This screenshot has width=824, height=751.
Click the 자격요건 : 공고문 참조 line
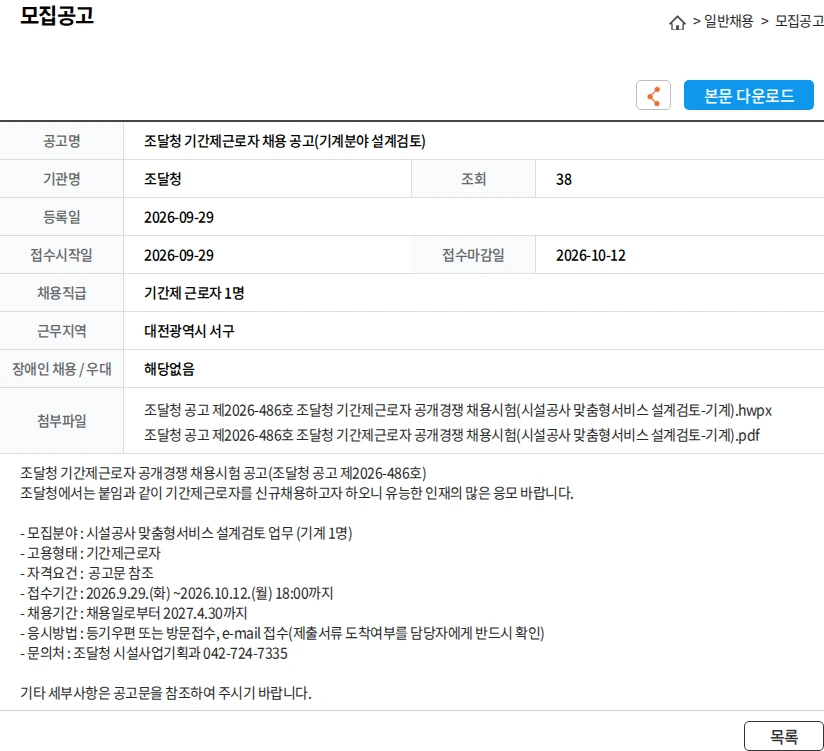click(87, 573)
